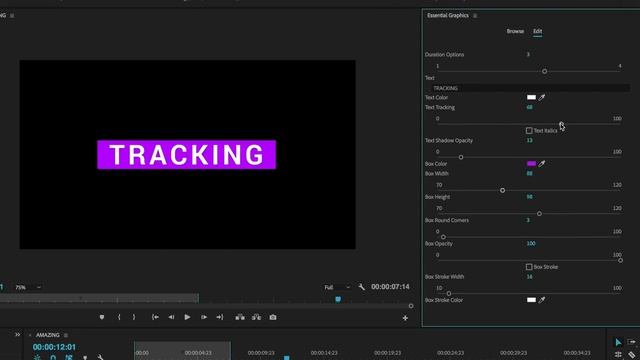Pick Box Color with its eyedropper
640x360 pixels.
click(x=542, y=164)
